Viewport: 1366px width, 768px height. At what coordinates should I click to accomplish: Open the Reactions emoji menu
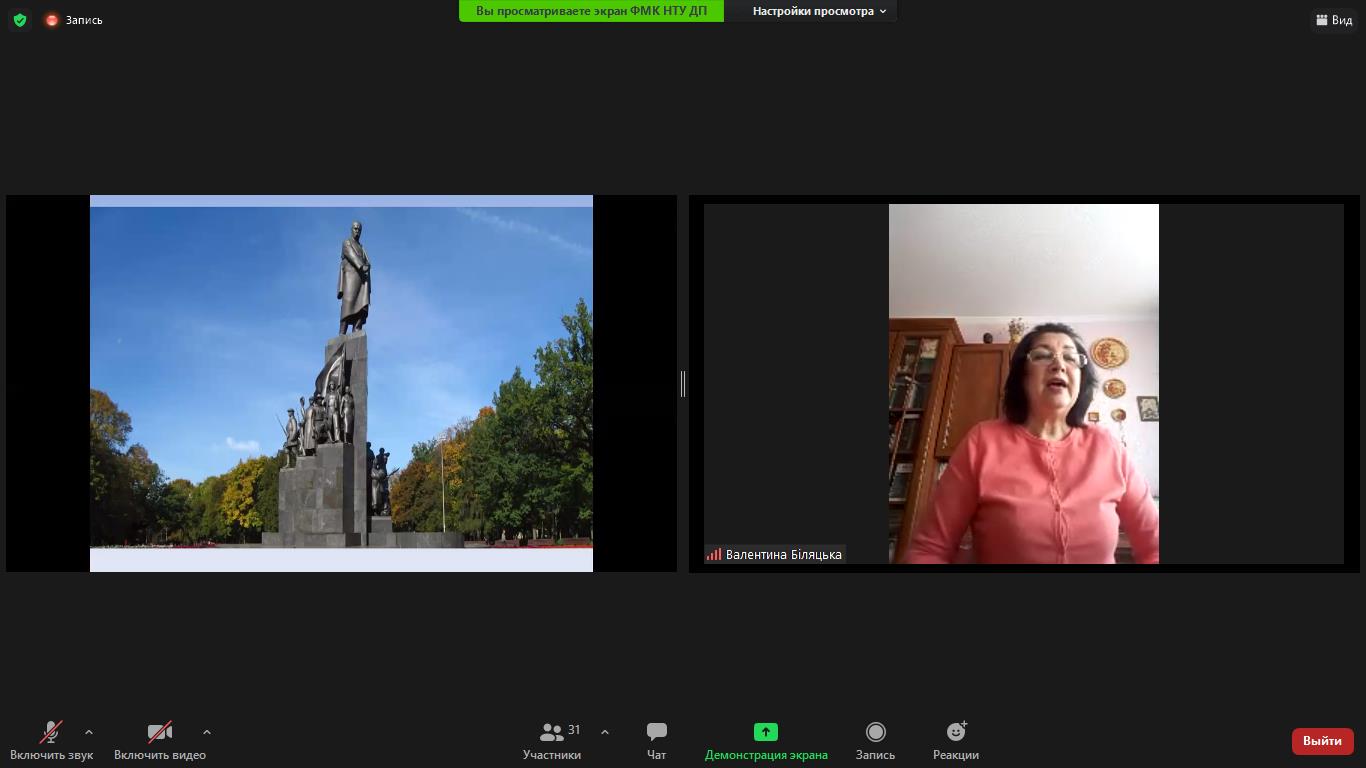click(955, 733)
